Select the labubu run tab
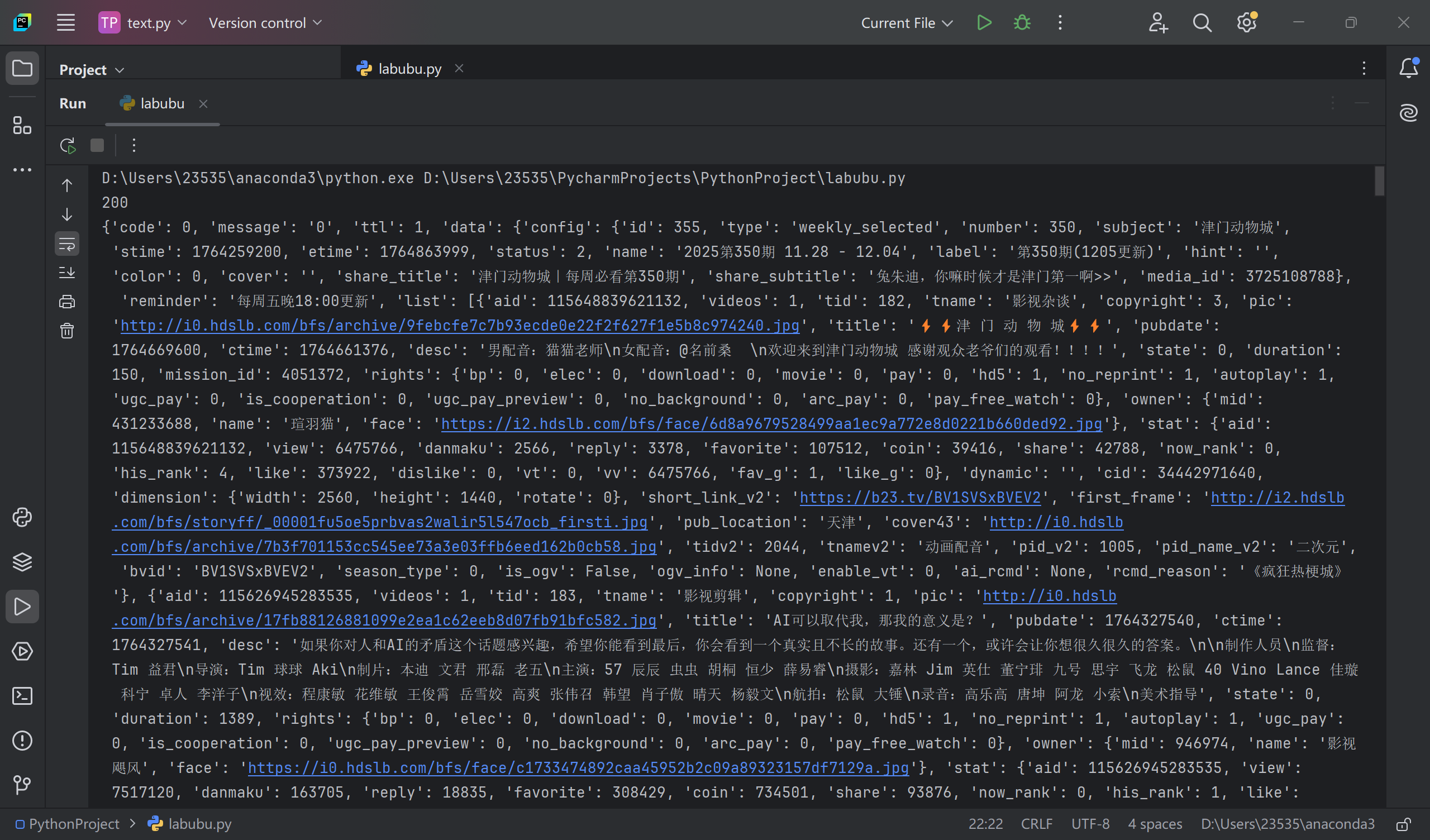Image resolution: width=1430 pixels, height=840 pixels. [x=161, y=104]
